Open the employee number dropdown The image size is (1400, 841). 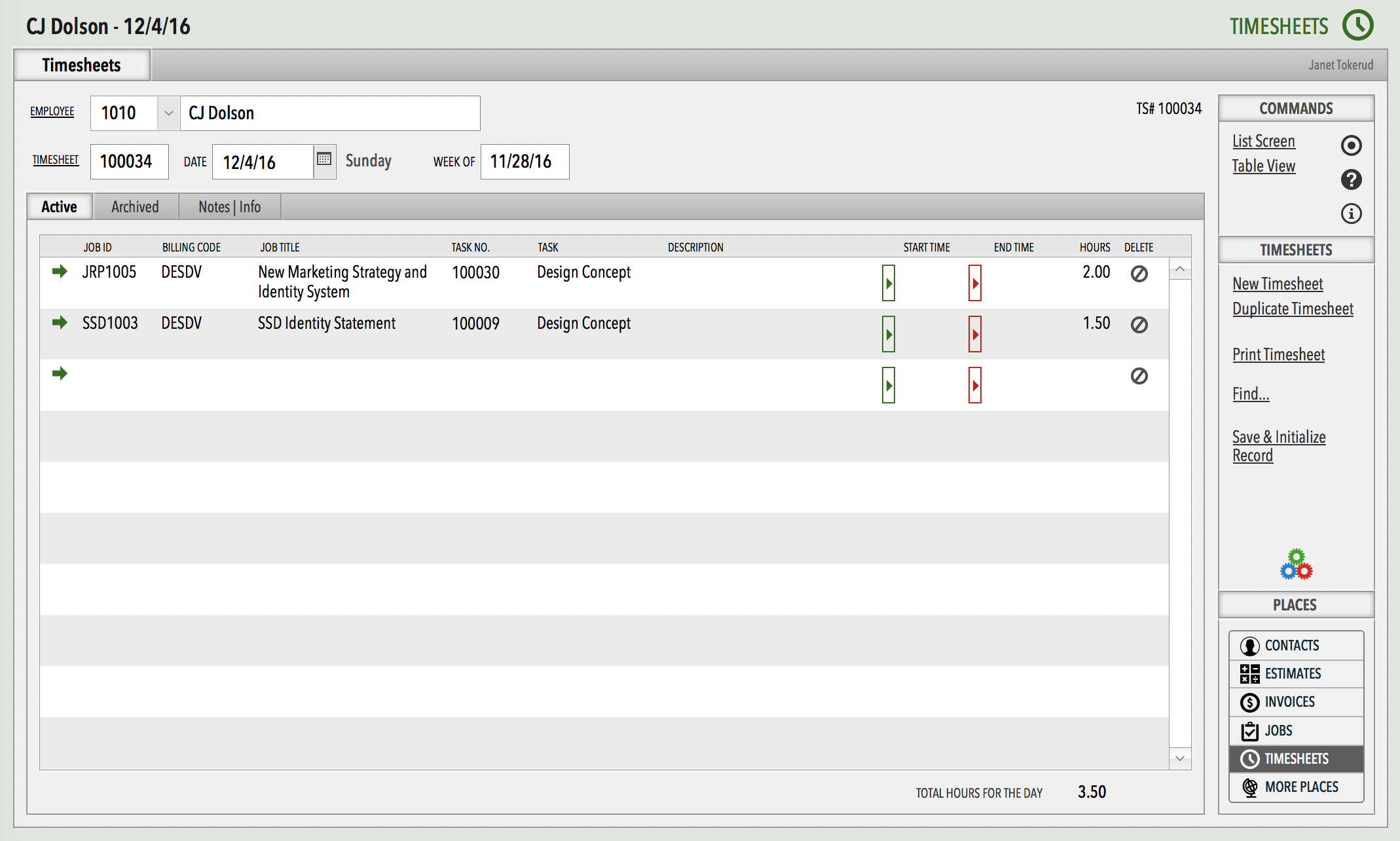[168, 113]
